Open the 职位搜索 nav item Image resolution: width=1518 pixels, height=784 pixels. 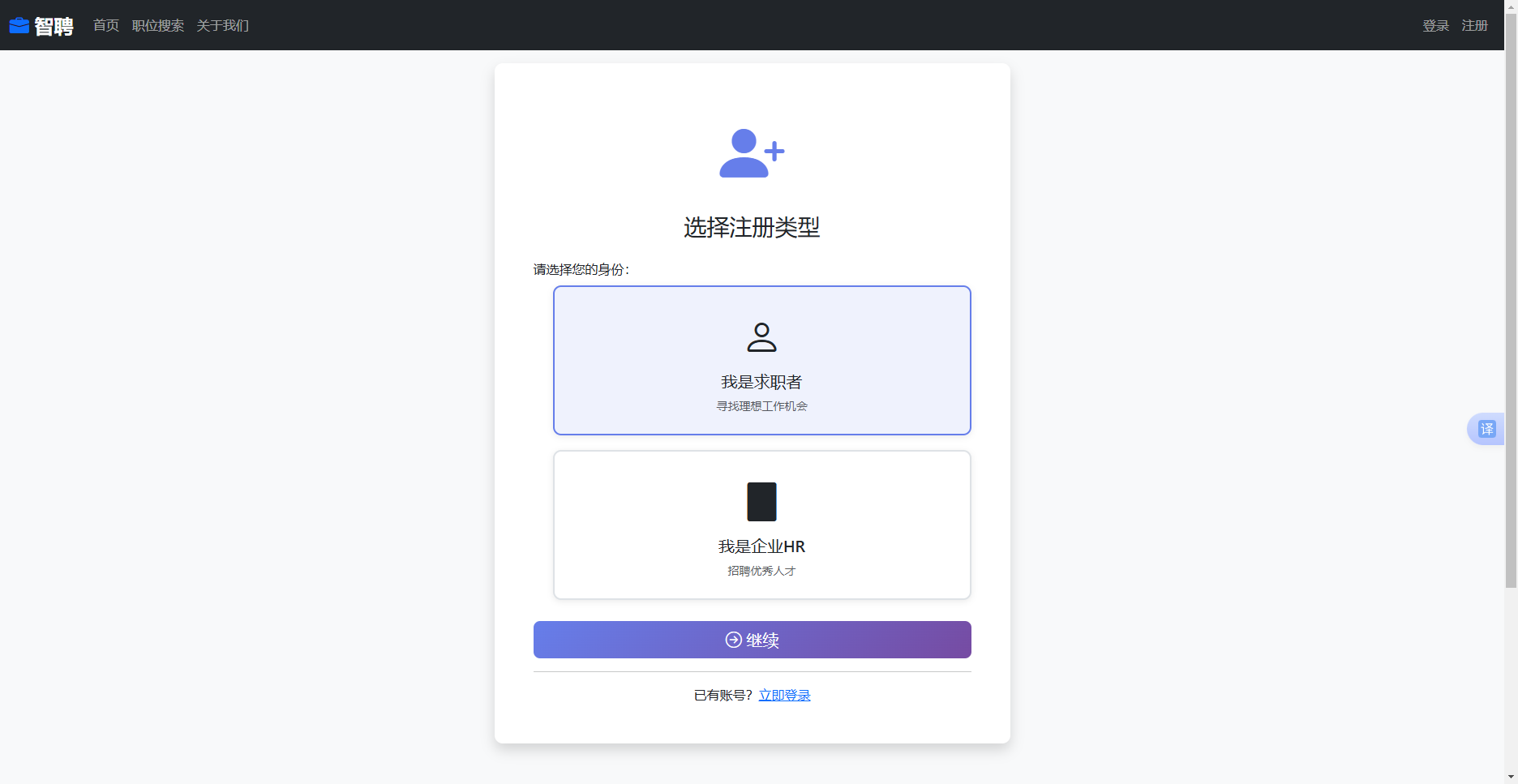pos(158,26)
